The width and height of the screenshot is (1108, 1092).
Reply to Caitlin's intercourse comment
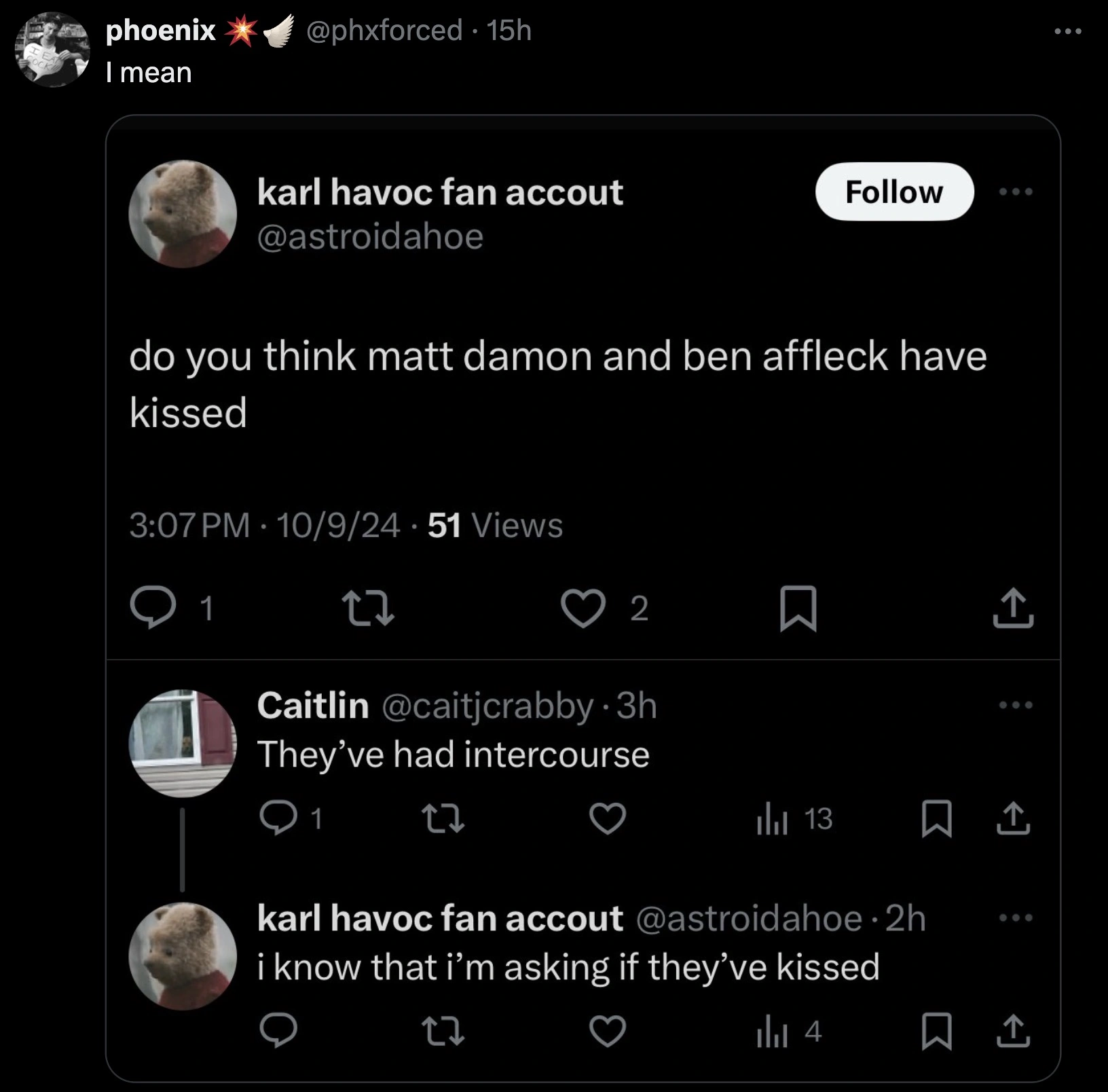click(278, 818)
